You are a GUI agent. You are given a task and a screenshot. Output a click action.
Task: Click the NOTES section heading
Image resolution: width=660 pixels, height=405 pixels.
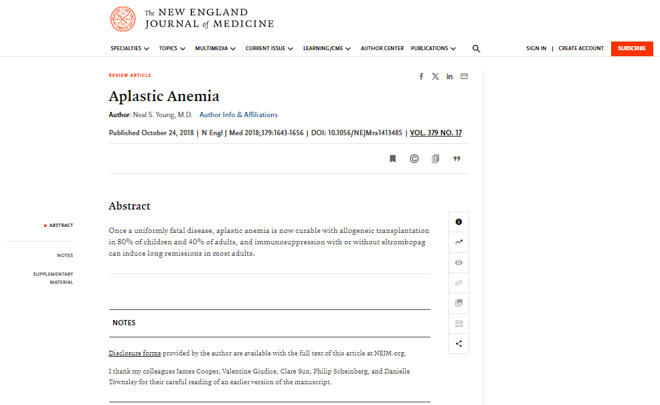coord(124,323)
